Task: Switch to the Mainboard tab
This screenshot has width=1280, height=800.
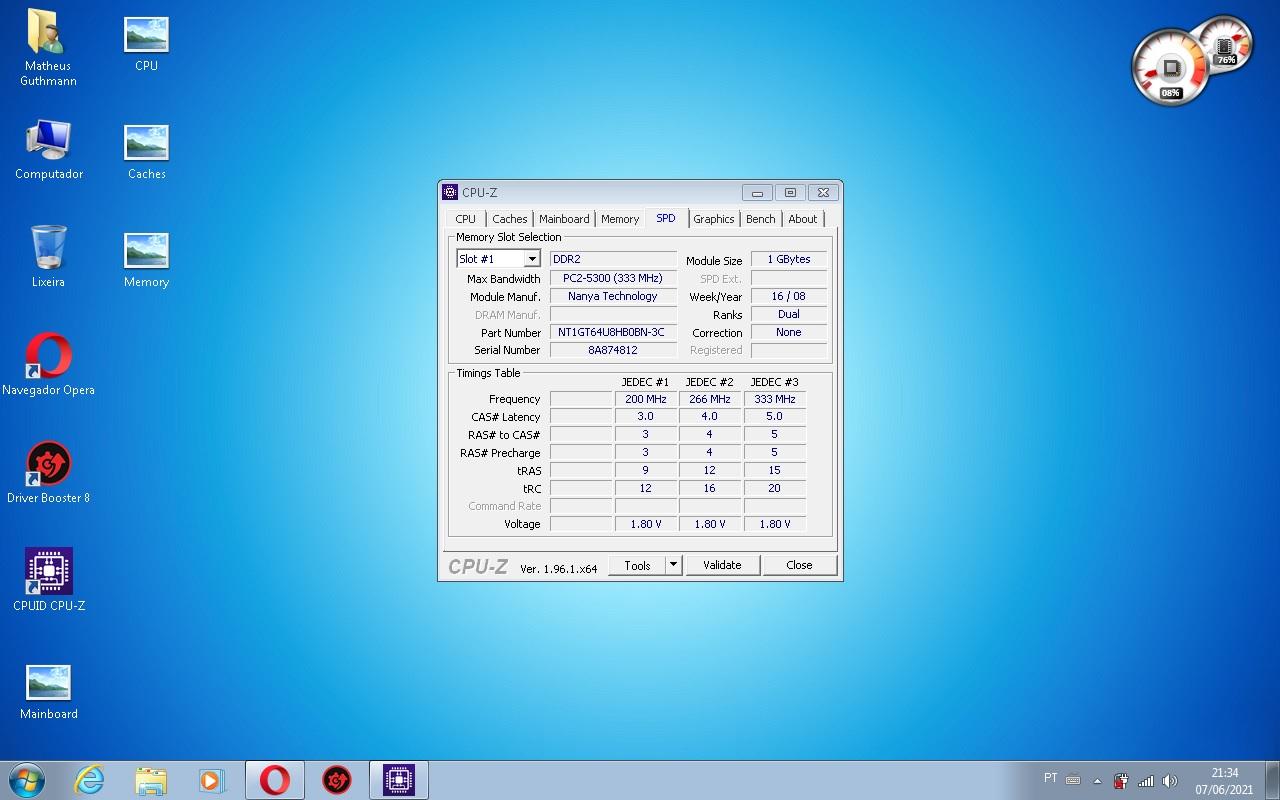Action: click(564, 219)
